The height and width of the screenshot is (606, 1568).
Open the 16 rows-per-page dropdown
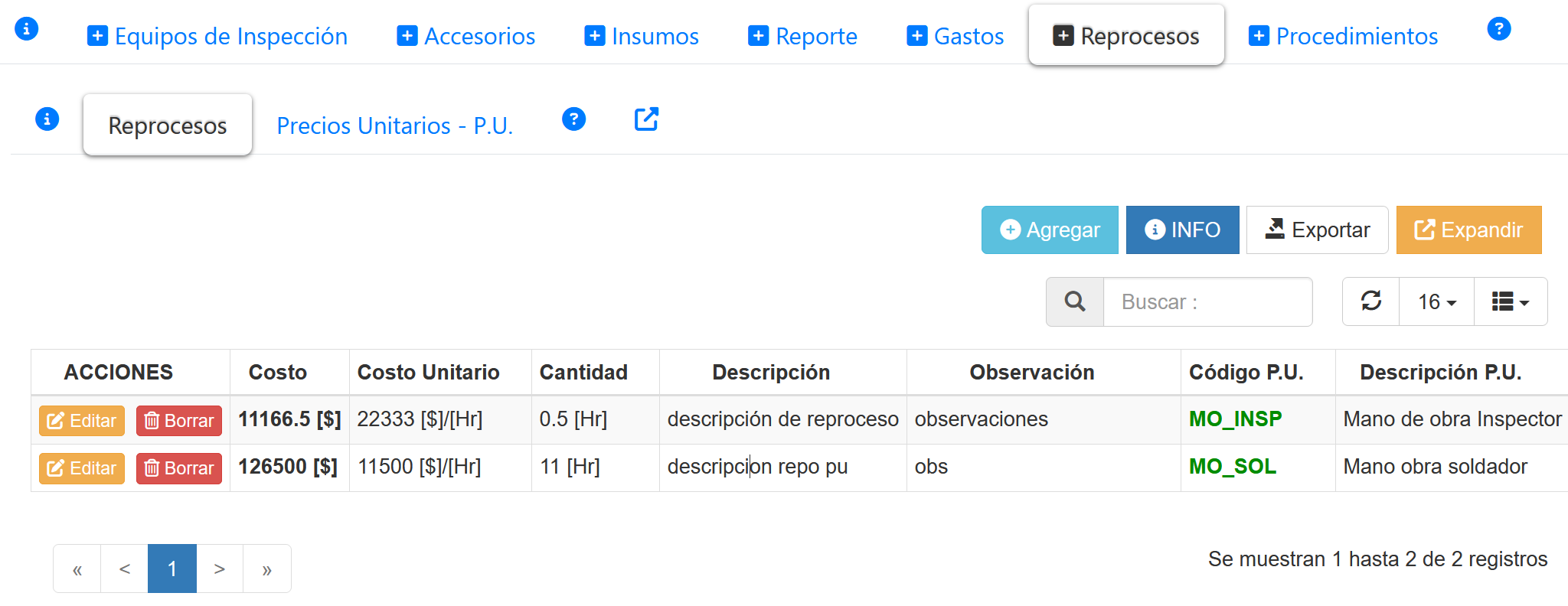[x=1436, y=302]
